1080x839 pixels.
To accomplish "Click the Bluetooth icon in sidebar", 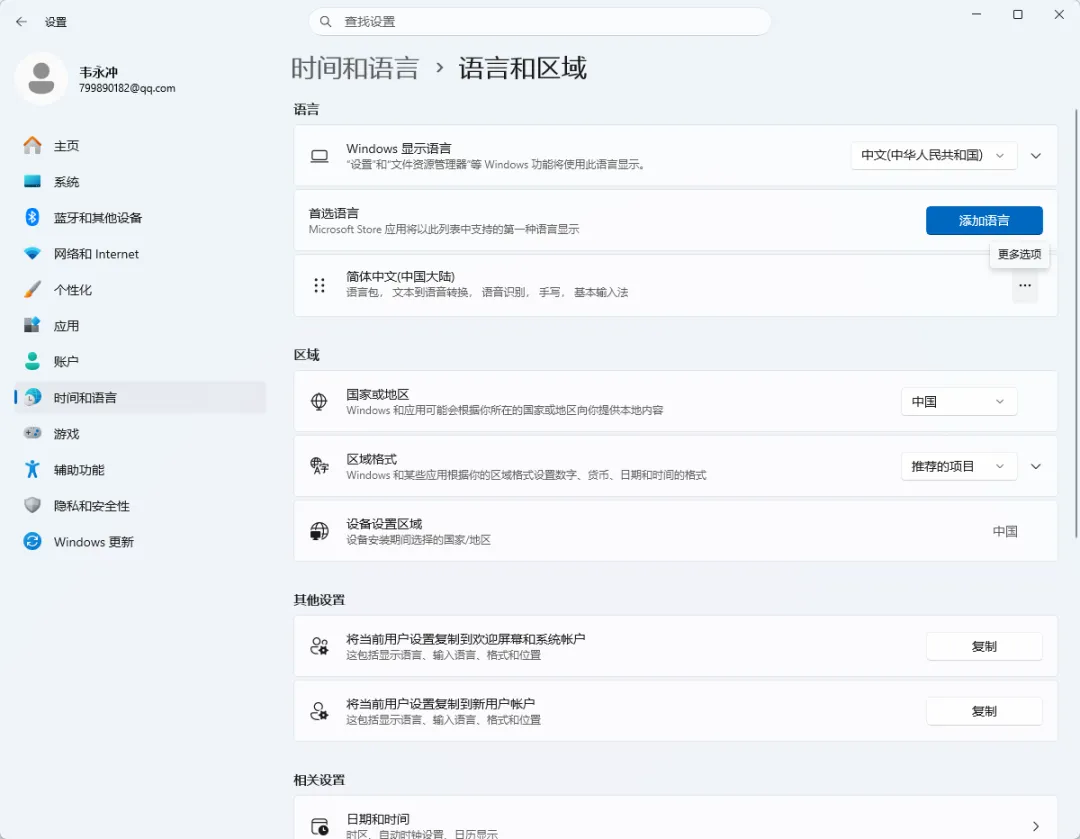I will coord(32,218).
